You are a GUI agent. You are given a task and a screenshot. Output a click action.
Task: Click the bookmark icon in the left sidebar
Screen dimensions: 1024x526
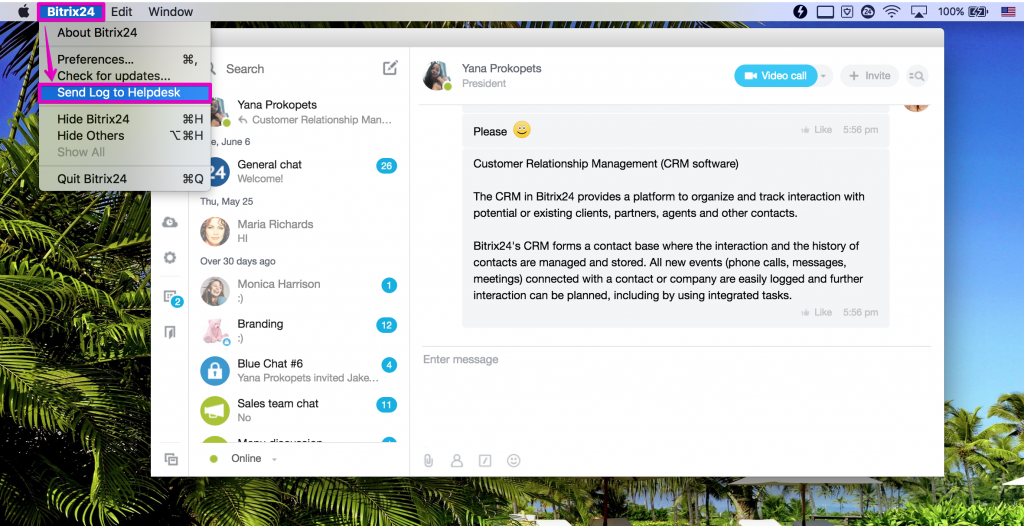click(170, 333)
